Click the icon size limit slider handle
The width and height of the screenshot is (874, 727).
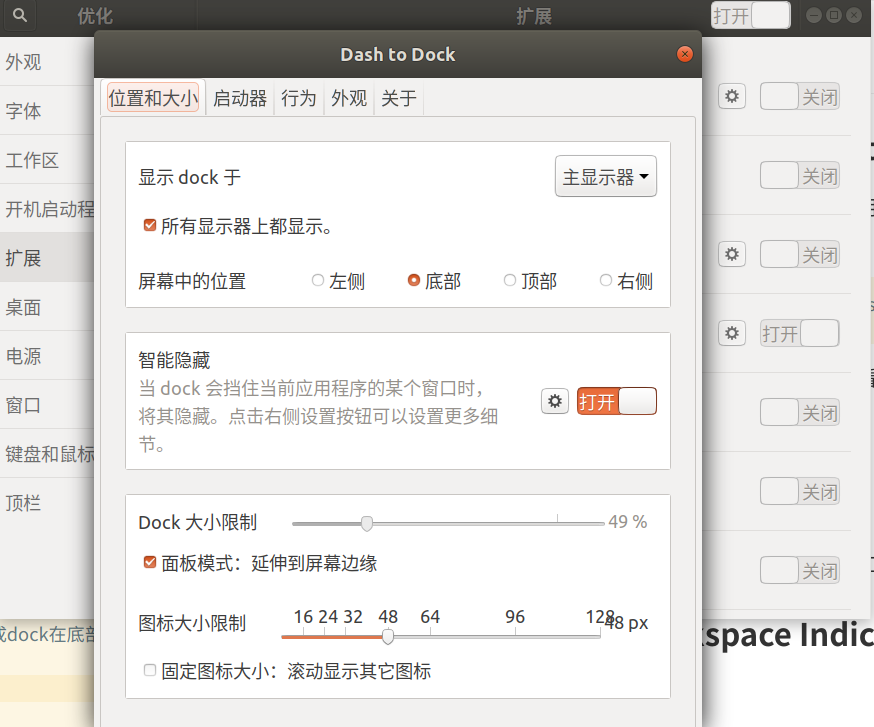[x=388, y=636]
